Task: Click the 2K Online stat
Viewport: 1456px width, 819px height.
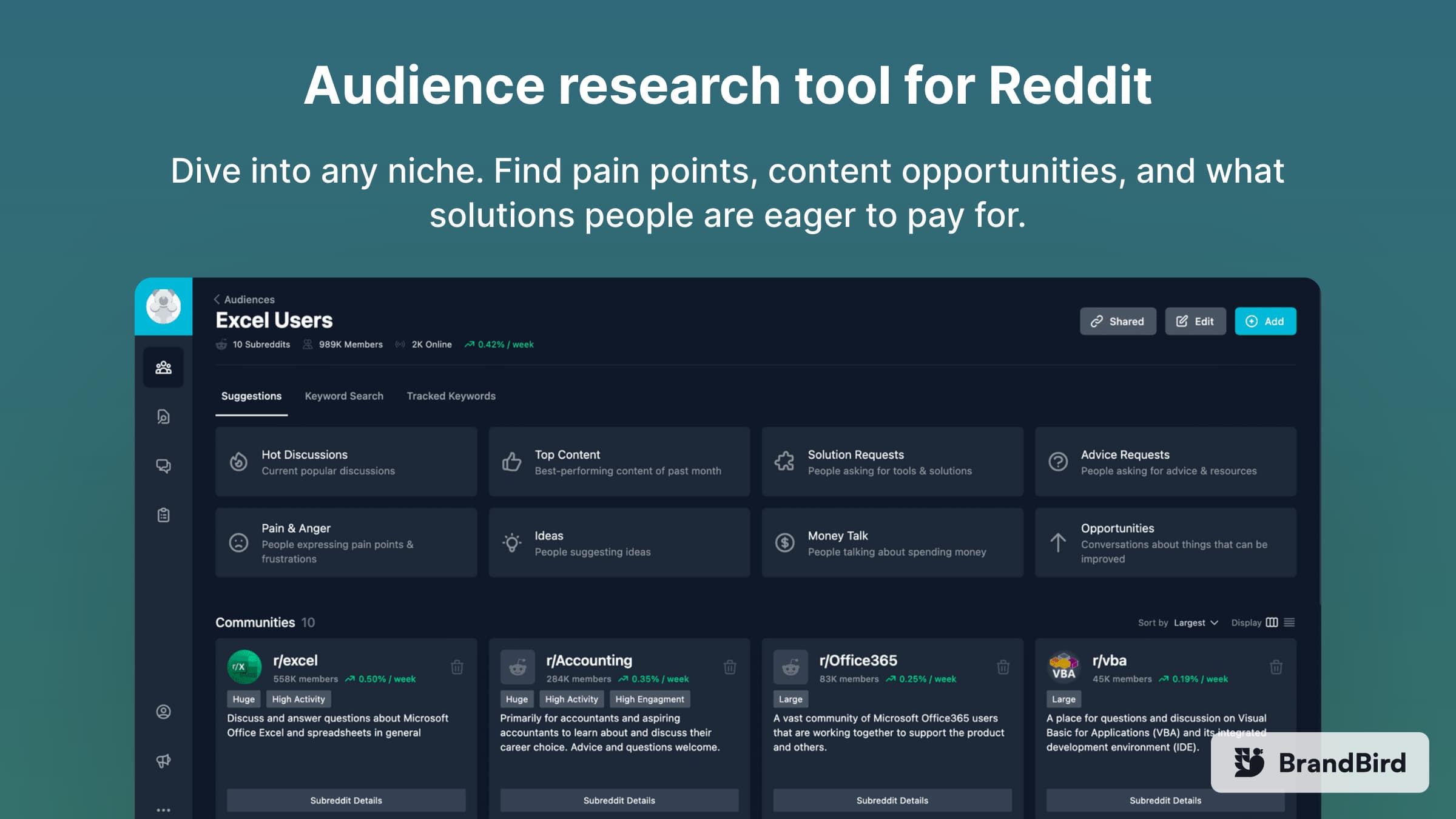Action: coord(423,345)
